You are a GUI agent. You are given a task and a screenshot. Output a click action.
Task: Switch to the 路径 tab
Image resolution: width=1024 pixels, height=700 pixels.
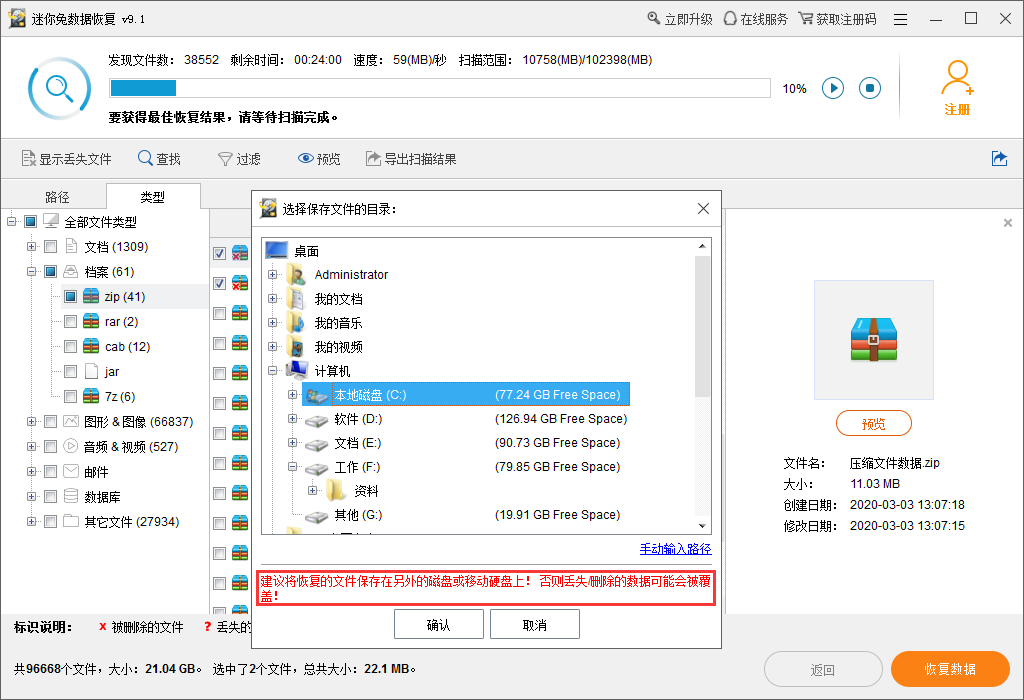tap(57, 197)
